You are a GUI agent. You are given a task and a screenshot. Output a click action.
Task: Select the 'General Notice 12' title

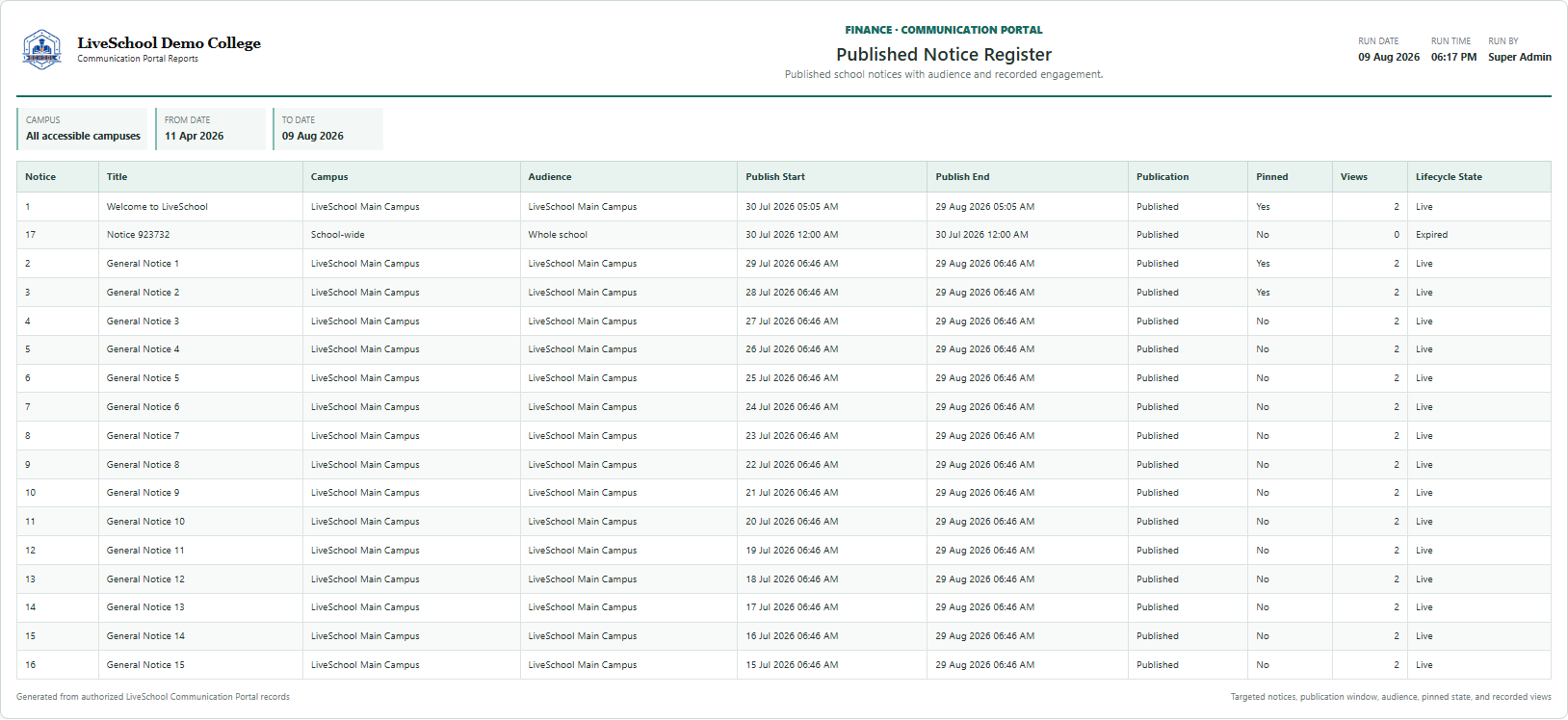pos(145,579)
